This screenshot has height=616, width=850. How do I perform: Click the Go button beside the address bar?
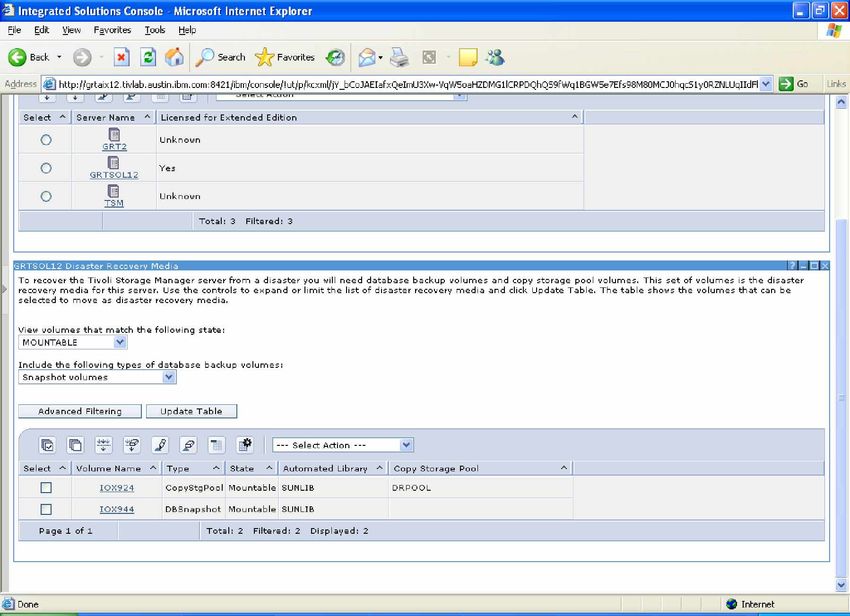pyautogui.click(x=794, y=84)
